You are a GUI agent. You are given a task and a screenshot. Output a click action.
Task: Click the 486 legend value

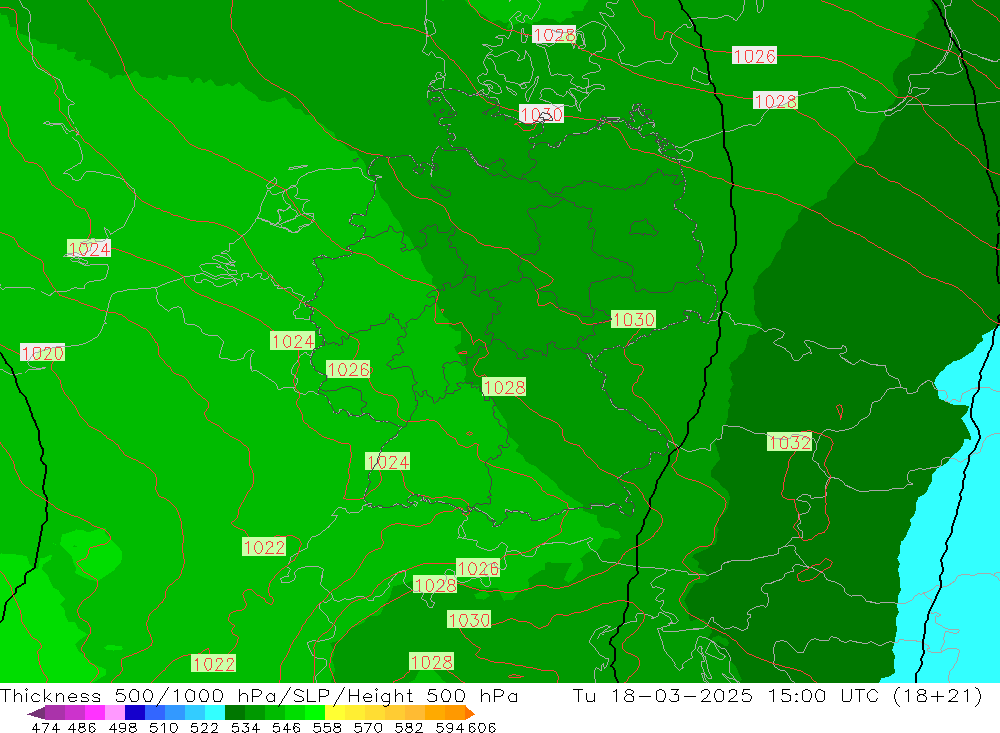coord(82,728)
